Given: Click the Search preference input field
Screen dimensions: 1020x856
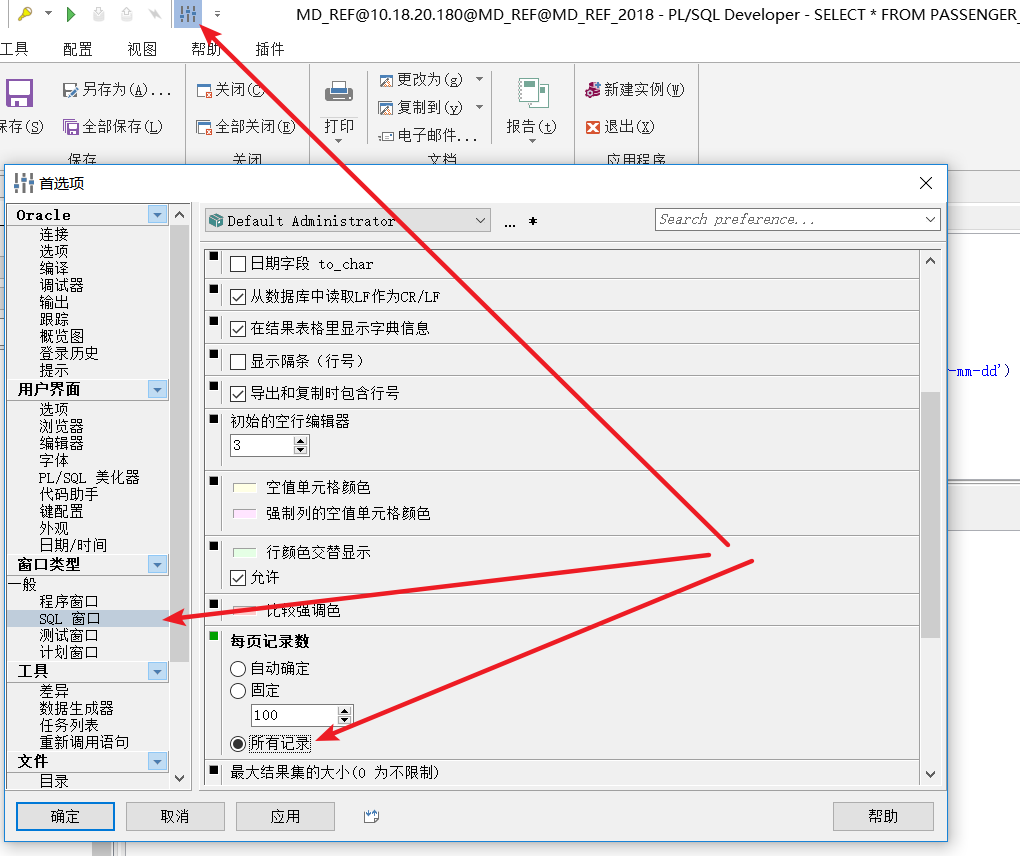Looking at the screenshot, I should pos(788,219).
